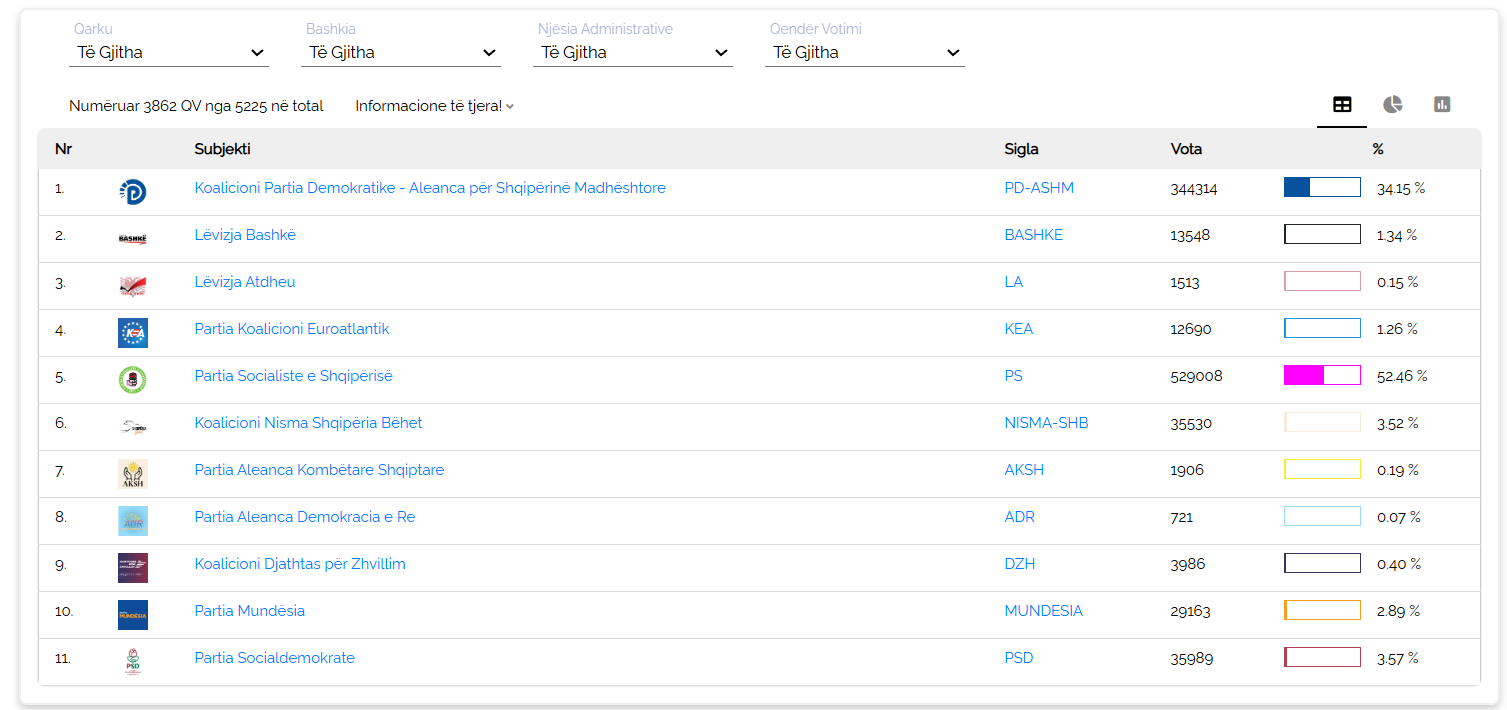Sort by the Vota column header
Viewport: 1507px width, 710px height.
(1186, 149)
